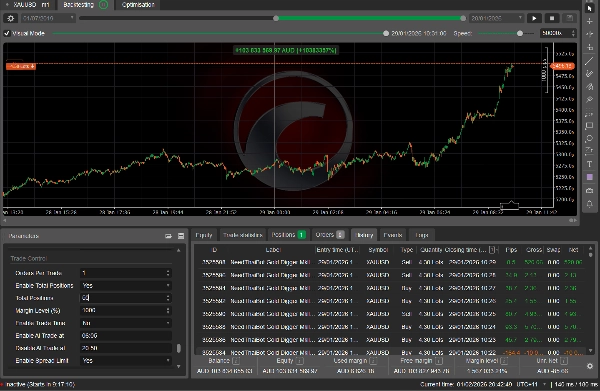
Task: Open the Orders tab
Action: coord(329,235)
